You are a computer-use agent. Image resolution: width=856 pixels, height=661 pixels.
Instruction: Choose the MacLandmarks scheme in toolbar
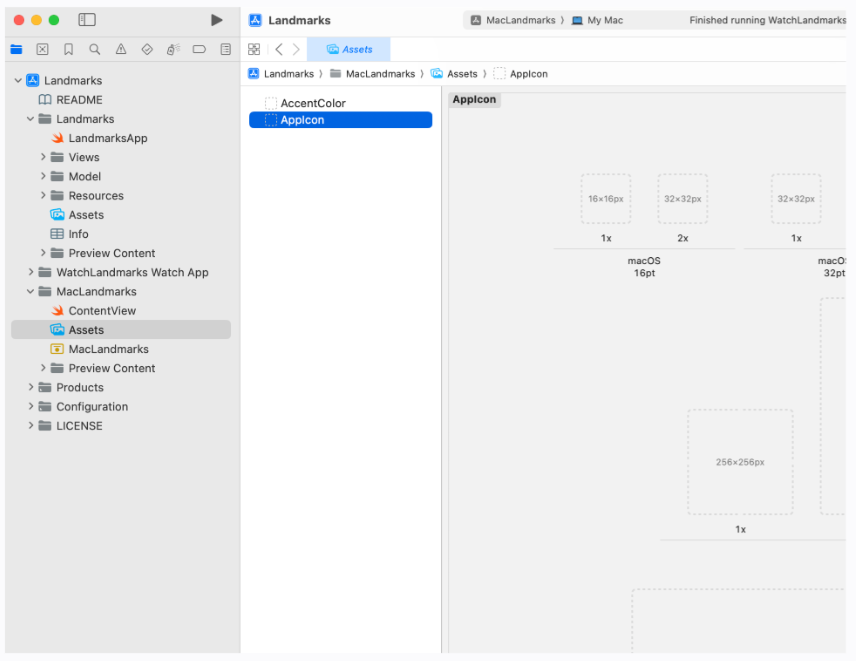click(513, 20)
